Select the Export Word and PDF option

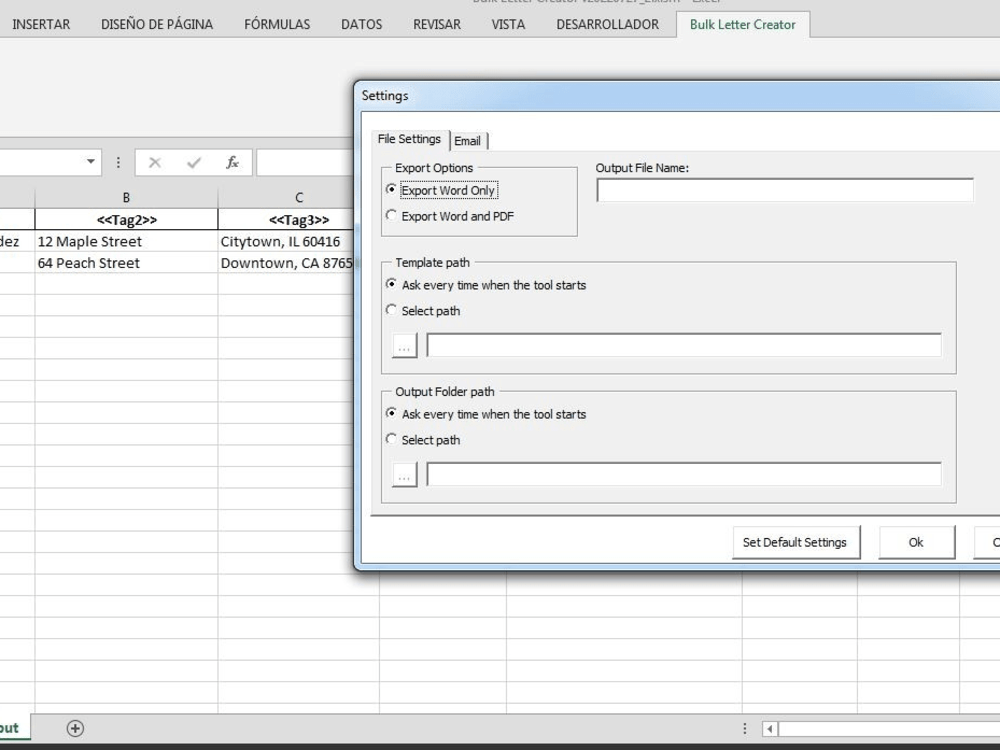[391, 216]
